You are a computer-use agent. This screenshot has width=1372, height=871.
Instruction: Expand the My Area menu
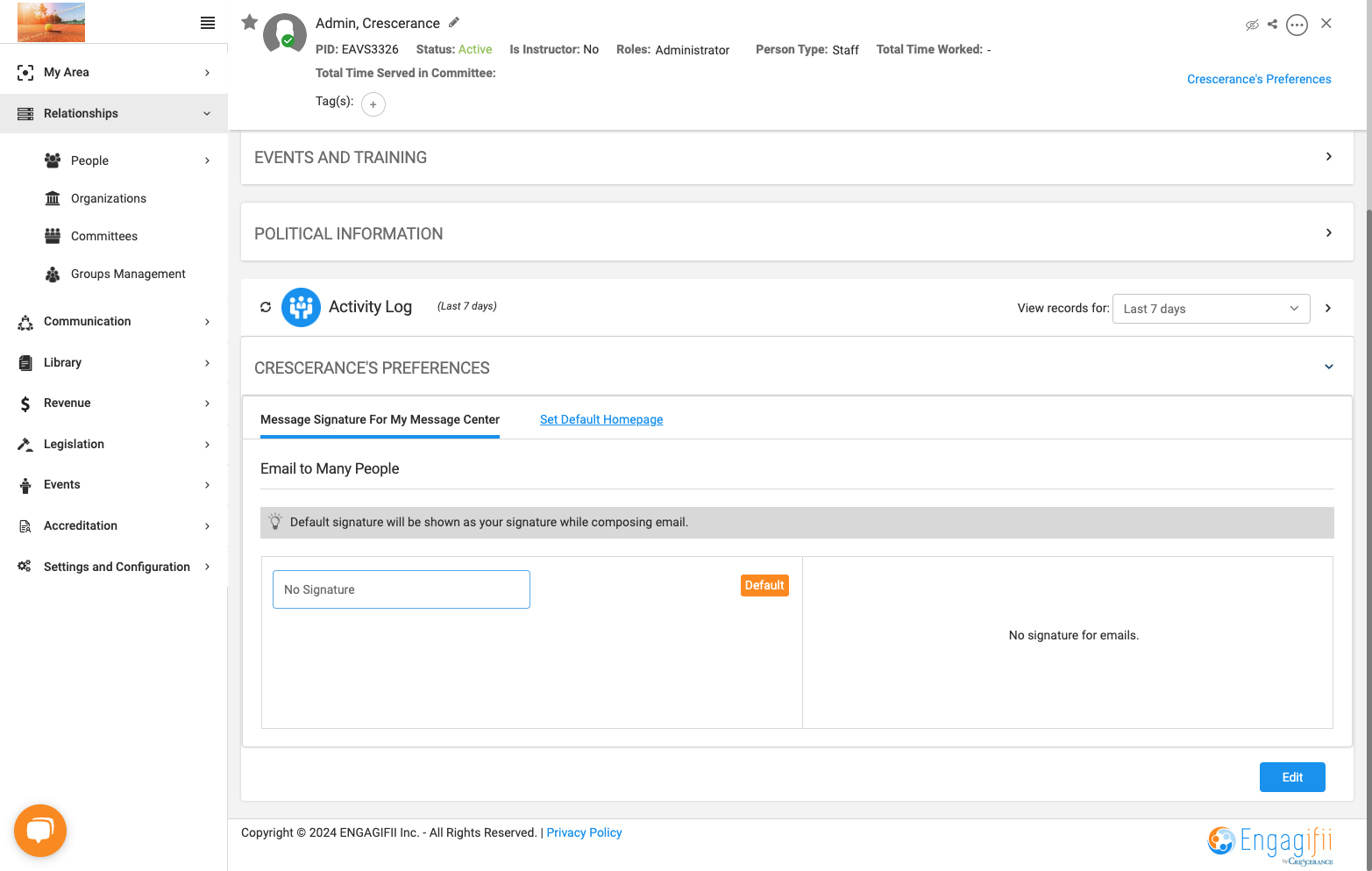tap(114, 72)
